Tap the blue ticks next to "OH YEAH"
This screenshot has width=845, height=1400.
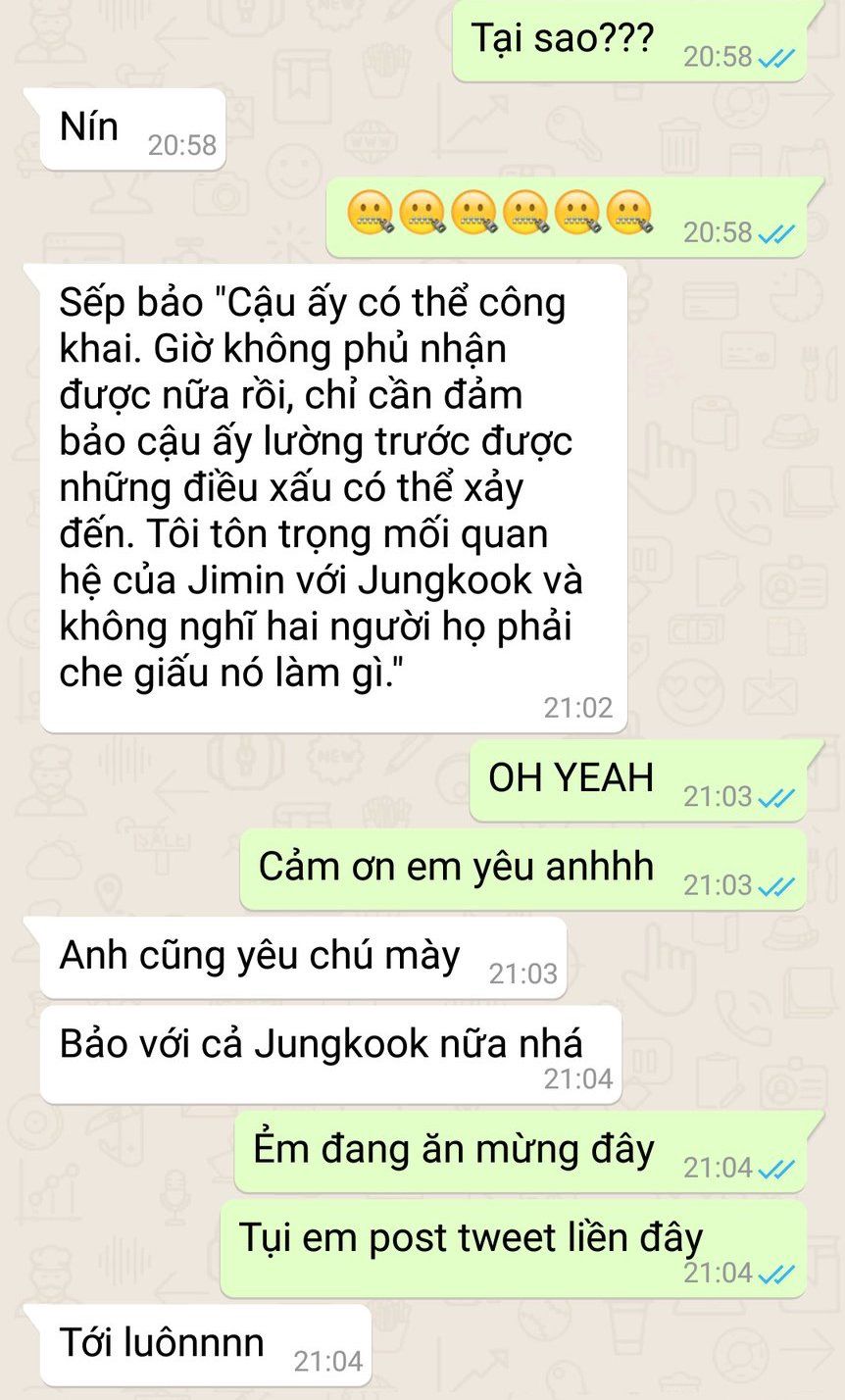point(775,798)
